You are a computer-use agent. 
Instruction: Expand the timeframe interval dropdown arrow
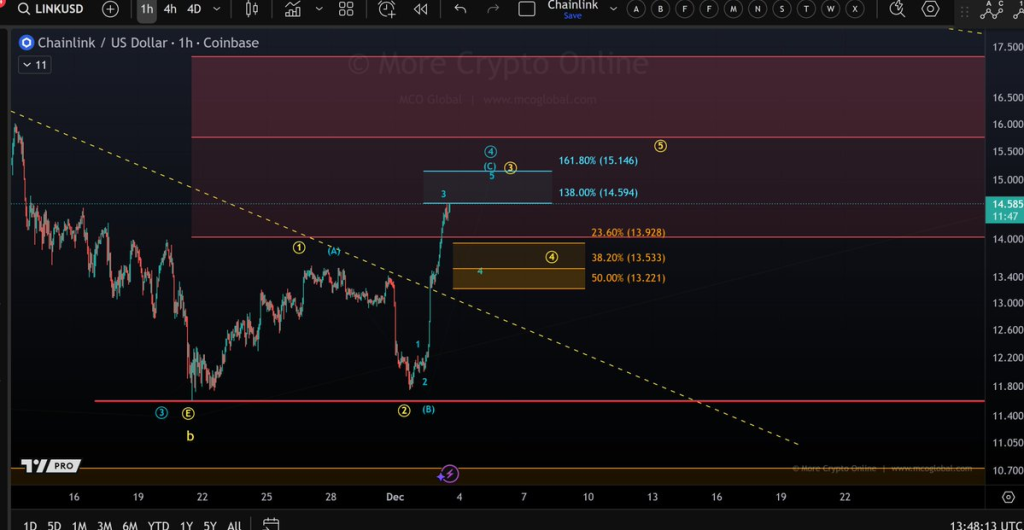218,9
